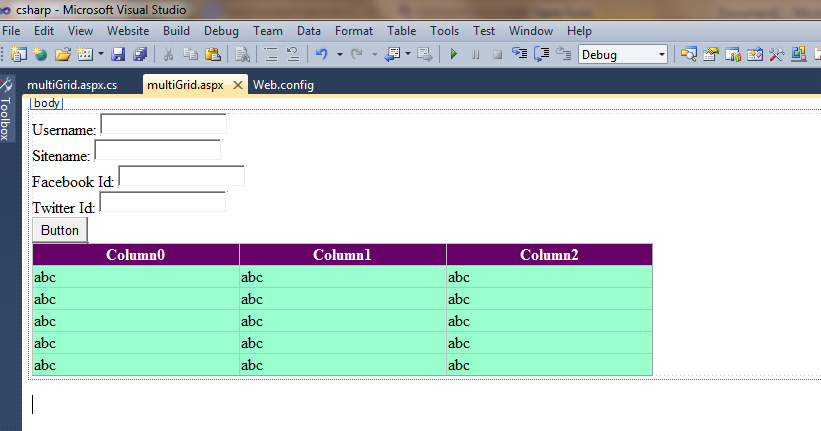Screen dimensions: 821x431
Task: Click the Navigate Backward icon
Action: coord(393,54)
